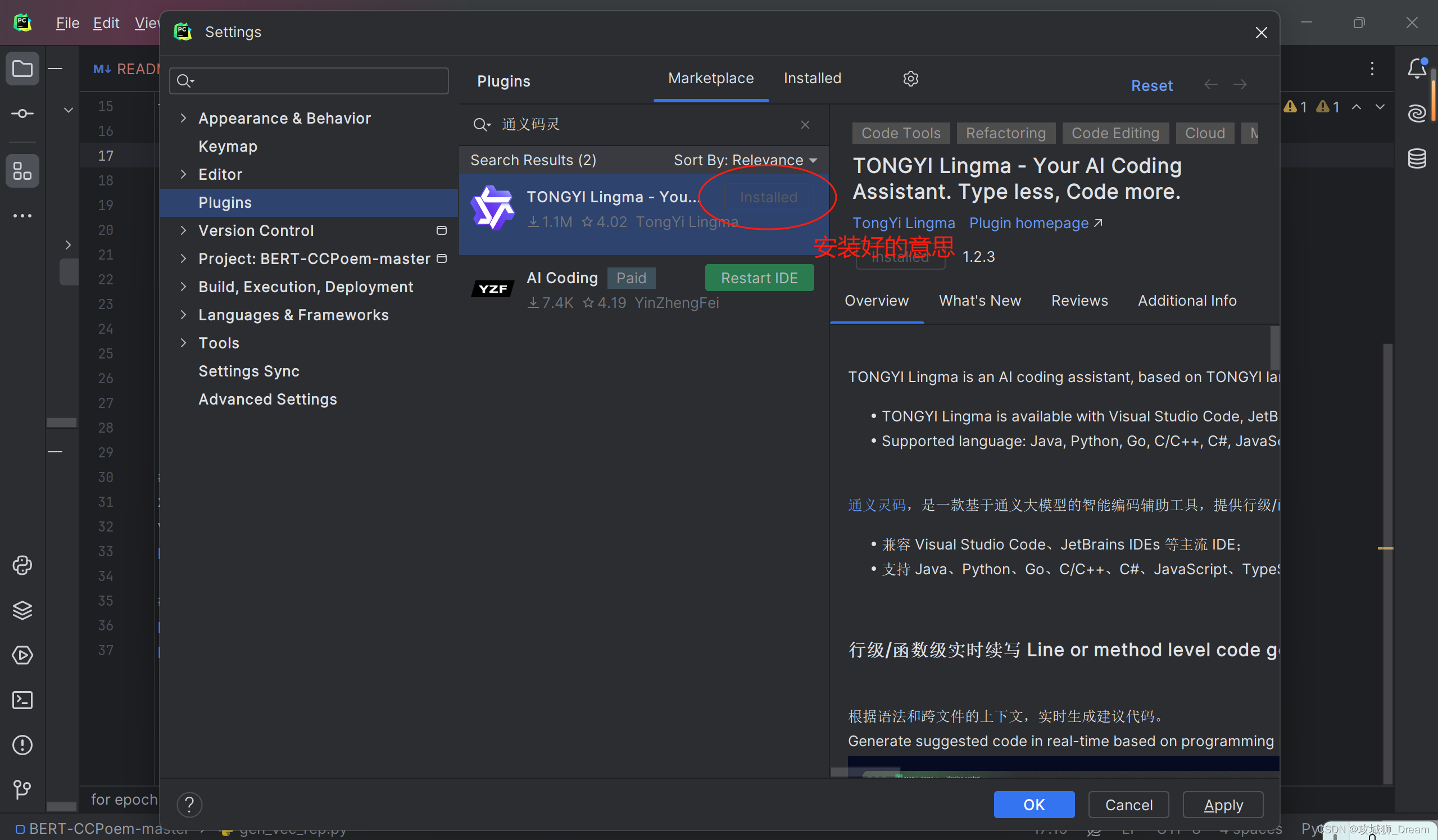This screenshot has height=840, width=1438.
Task: Clear the plugin search text
Action: 805,124
